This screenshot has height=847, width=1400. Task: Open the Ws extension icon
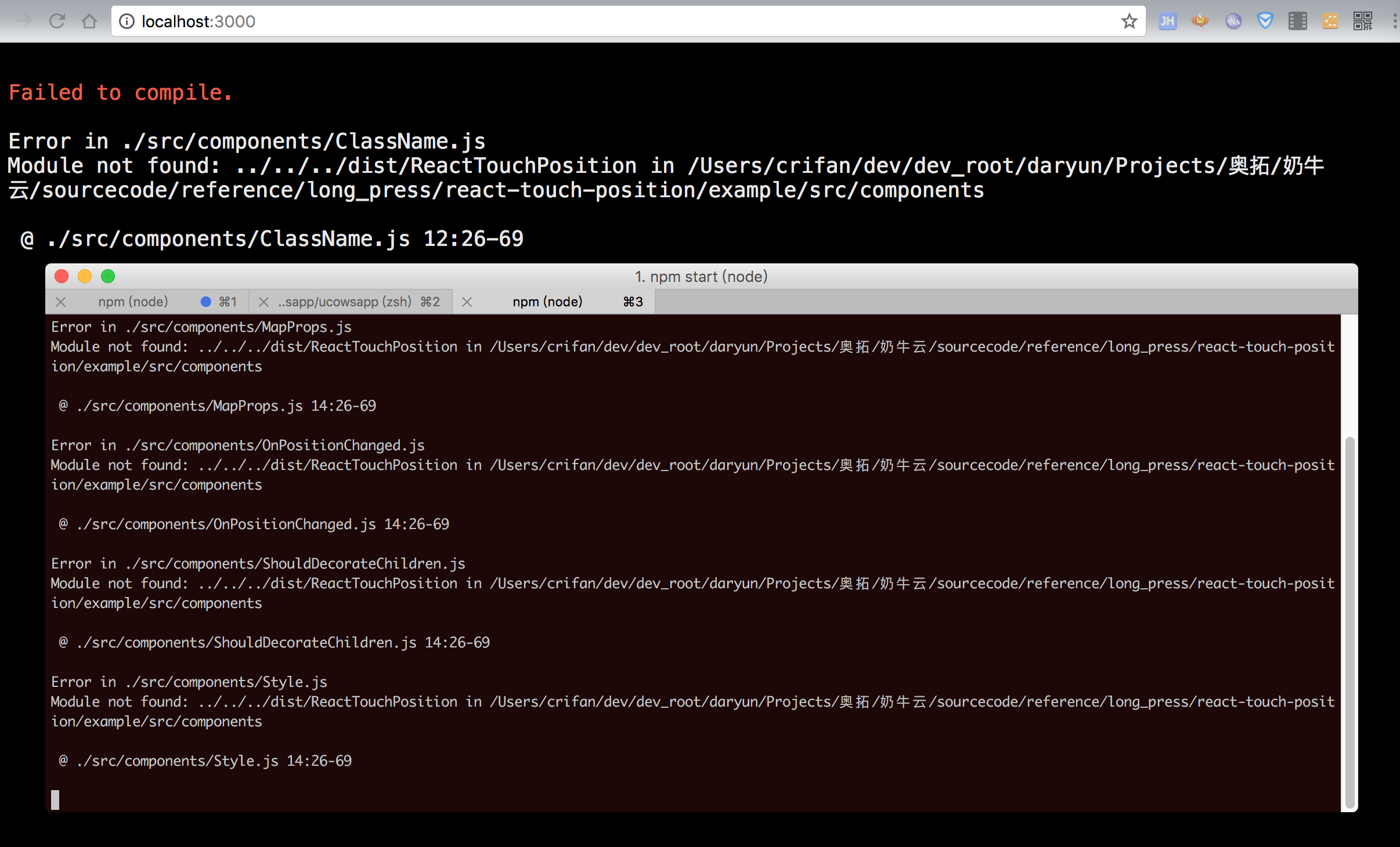point(1233,21)
